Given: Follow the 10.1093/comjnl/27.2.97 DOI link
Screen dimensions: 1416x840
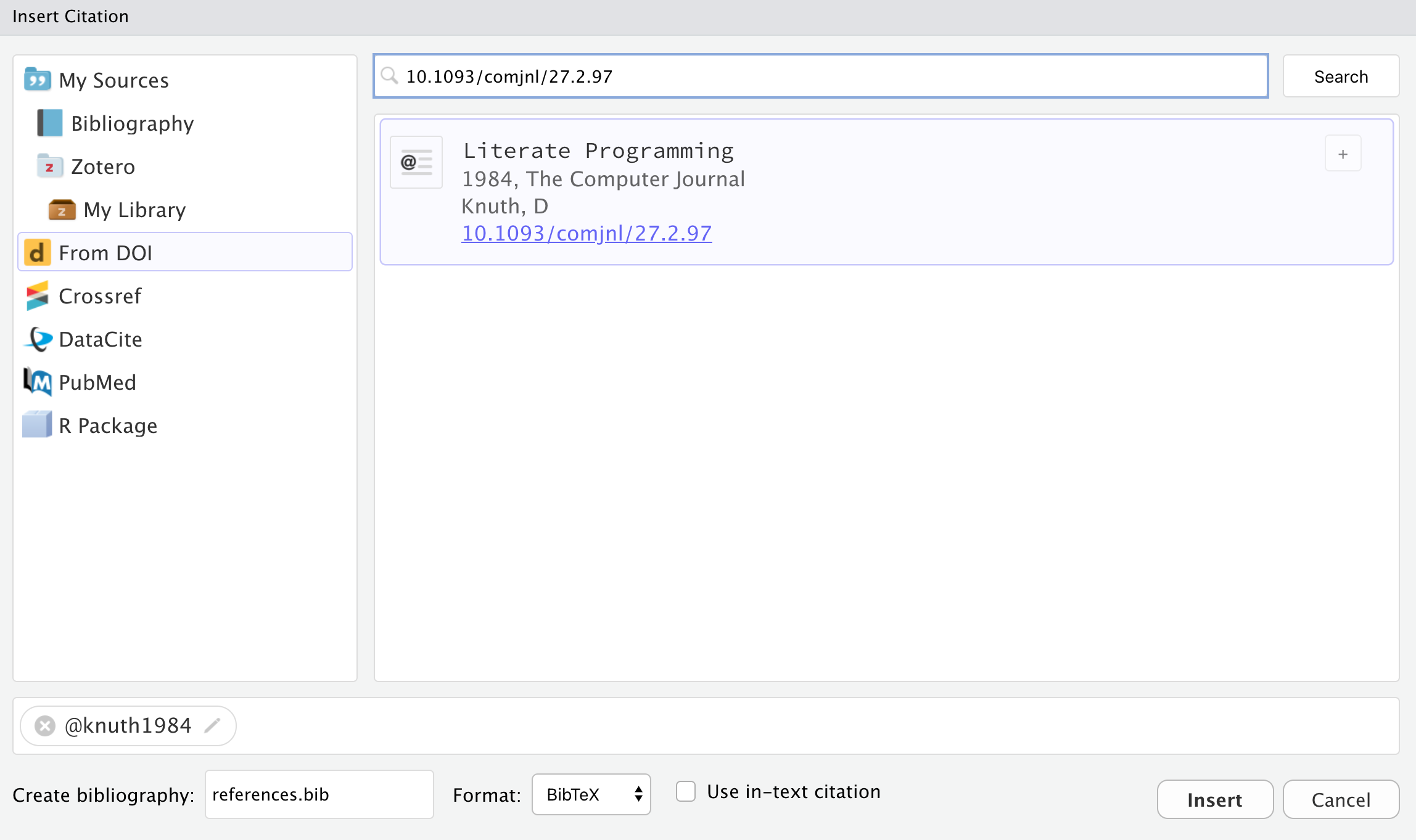Looking at the screenshot, I should click(587, 233).
